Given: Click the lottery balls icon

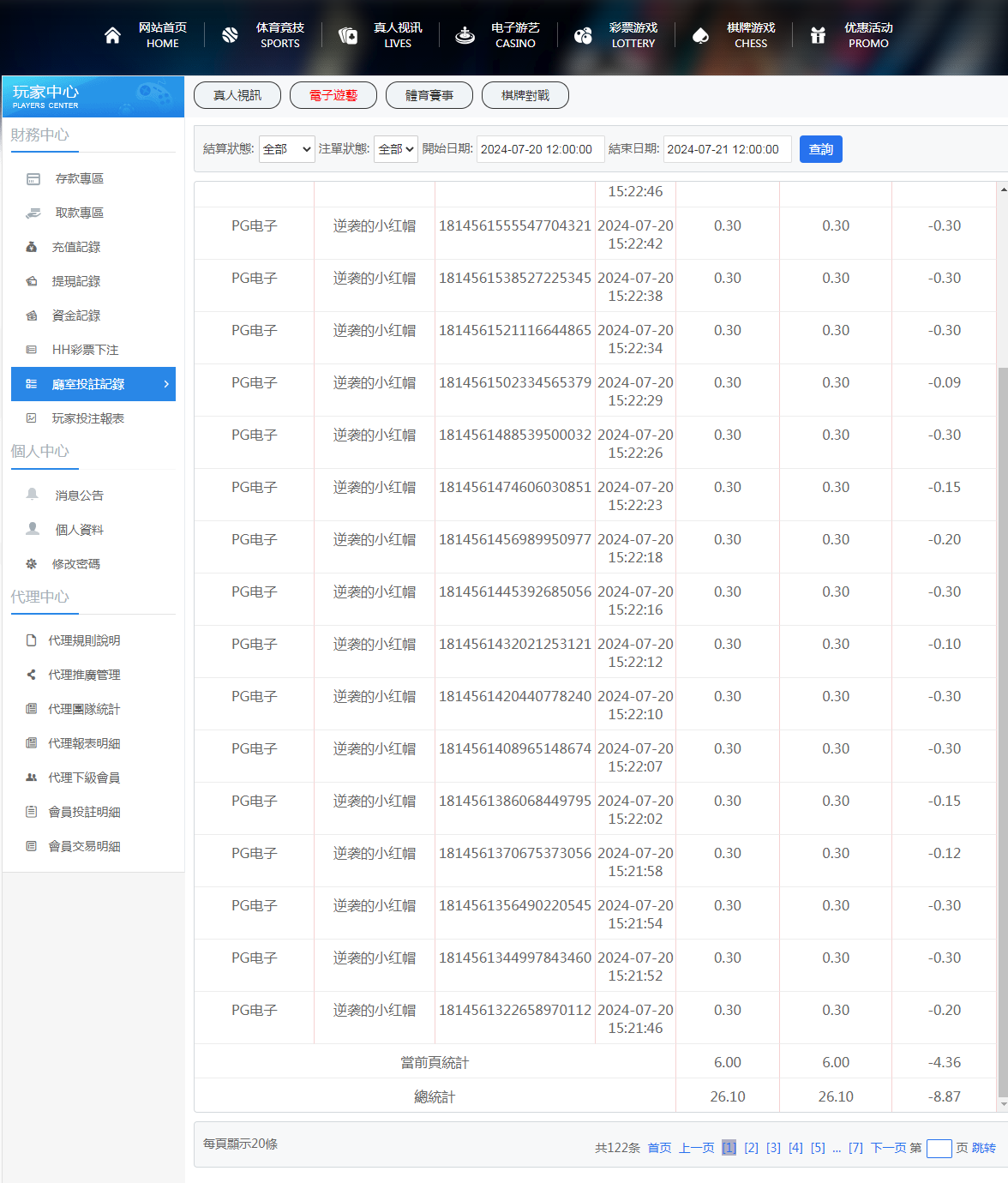Looking at the screenshot, I should click(x=583, y=35).
